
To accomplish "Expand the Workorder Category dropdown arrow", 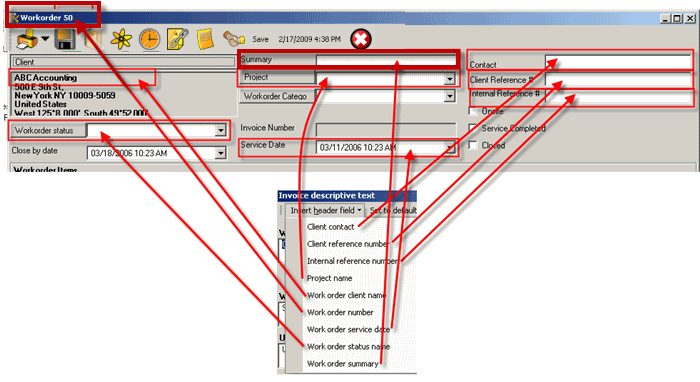I will [x=450, y=96].
